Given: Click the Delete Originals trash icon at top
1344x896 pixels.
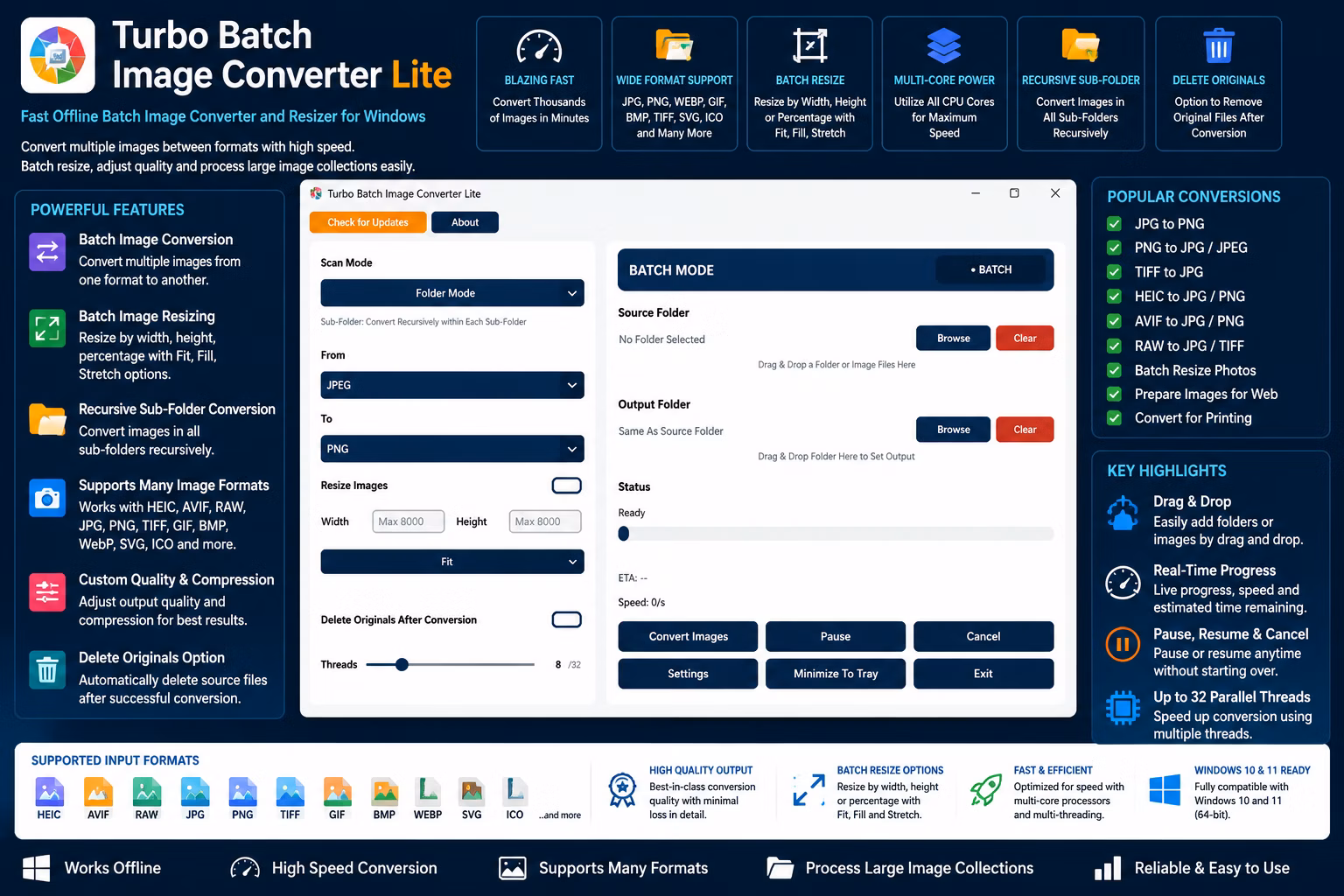Looking at the screenshot, I should (1218, 45).
